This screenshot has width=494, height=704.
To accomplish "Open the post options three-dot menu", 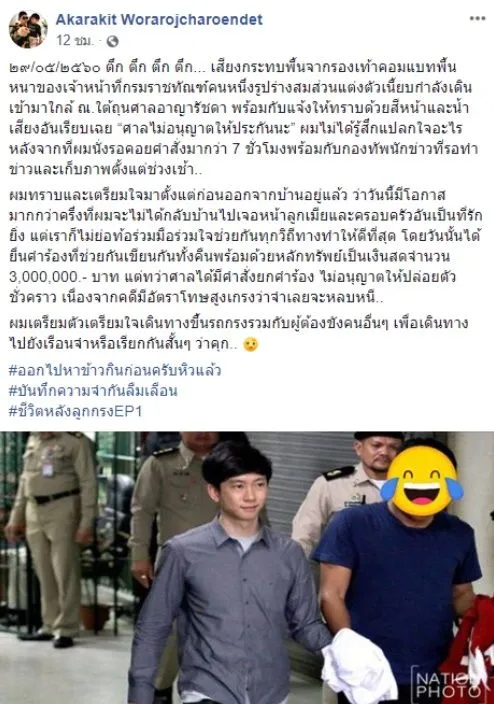I will (x=477, y=19).
